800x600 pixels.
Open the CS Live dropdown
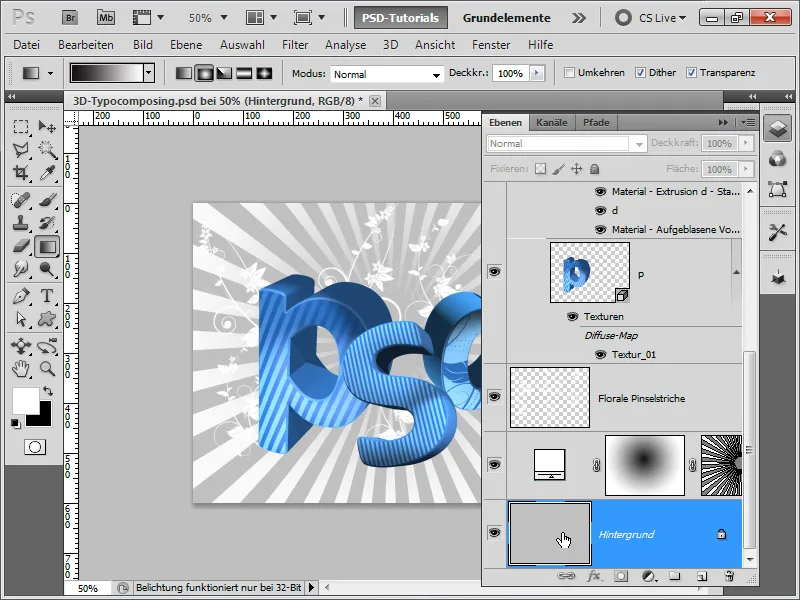(661, 18)
